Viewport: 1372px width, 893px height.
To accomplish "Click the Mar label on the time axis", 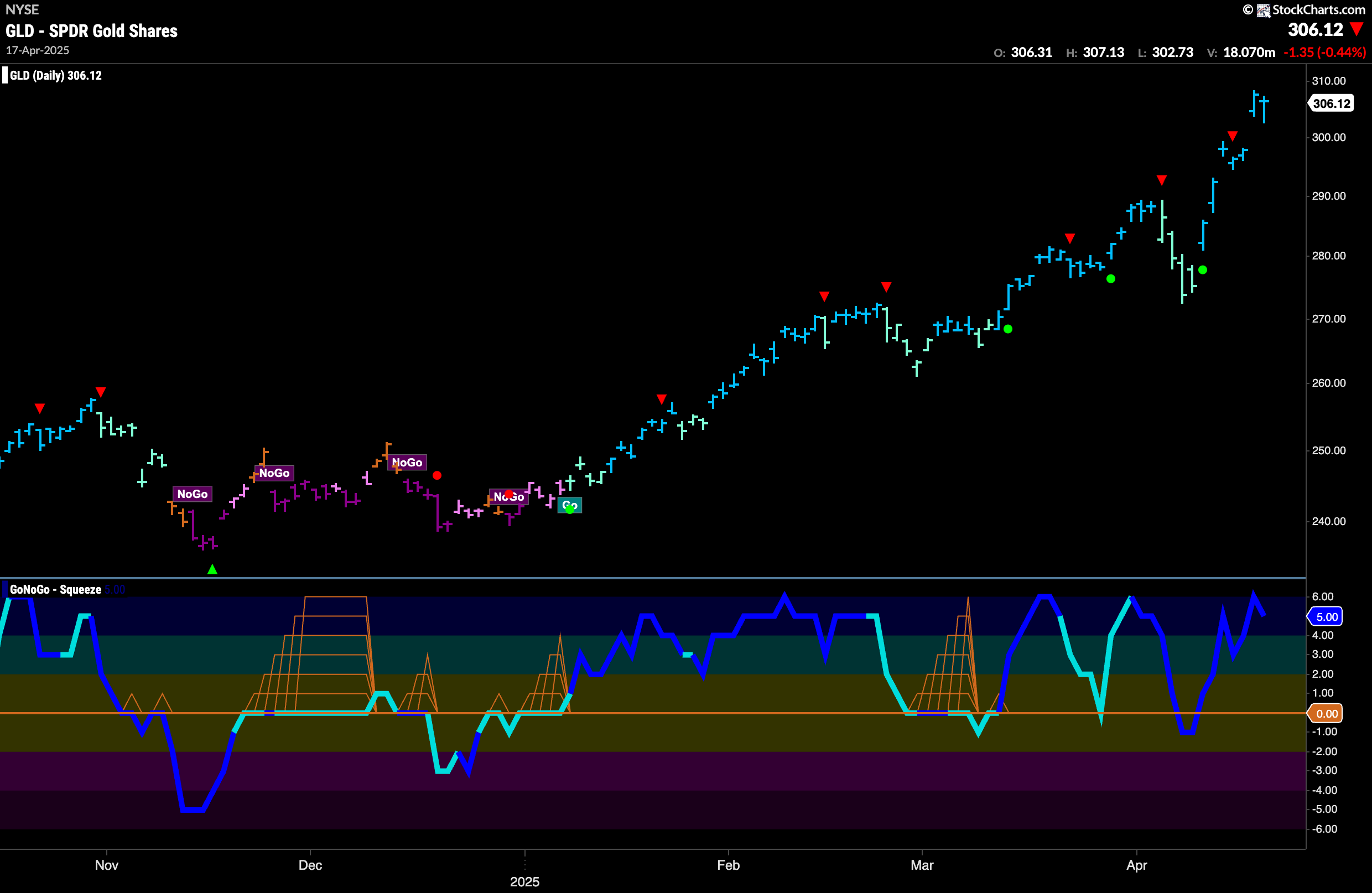I will point(922,865).
